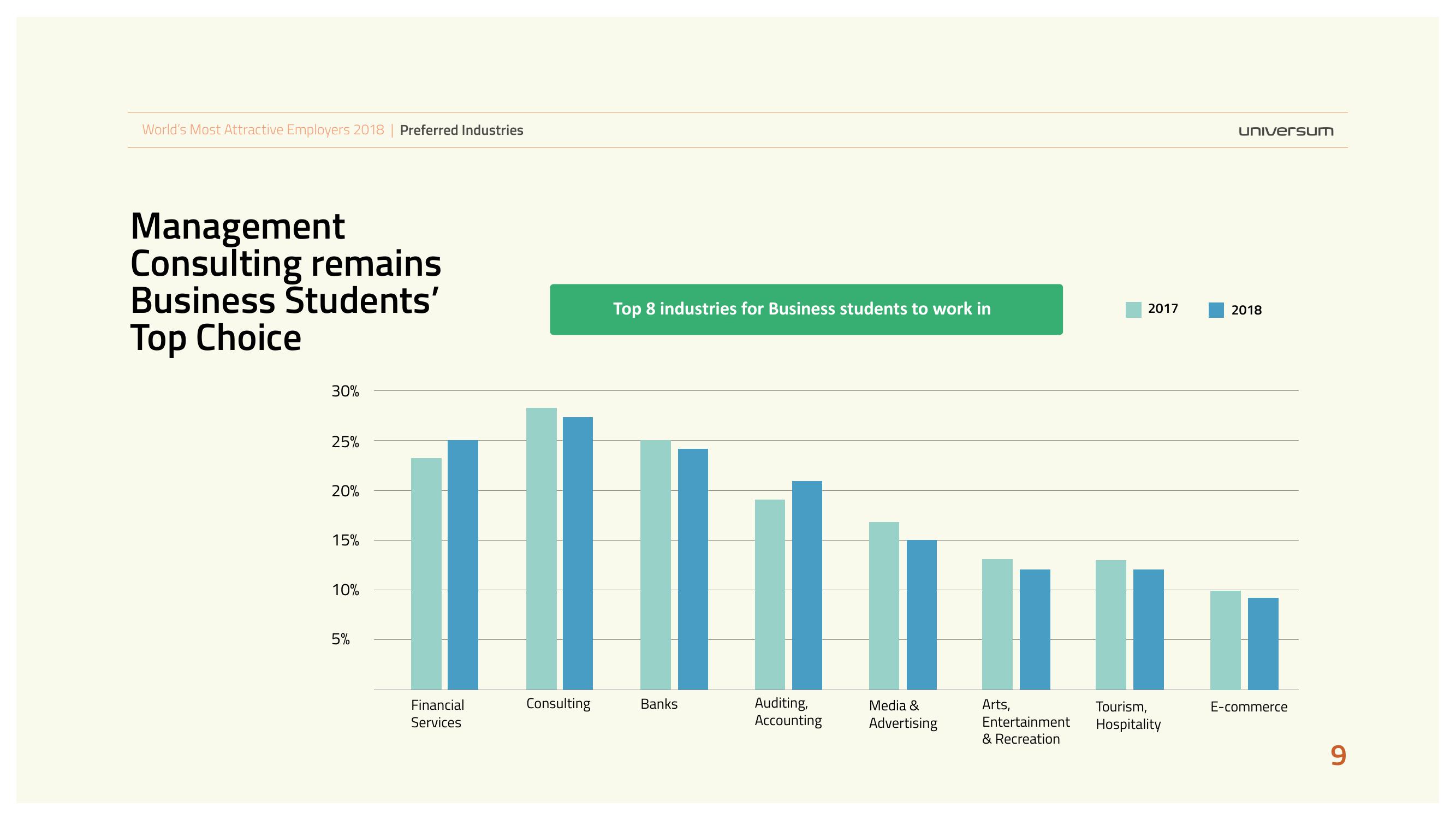Select the 'World's Most Attractive Employers 2018' header text
This screenshot has height=819, width=1456.
[x=263, y=130]
